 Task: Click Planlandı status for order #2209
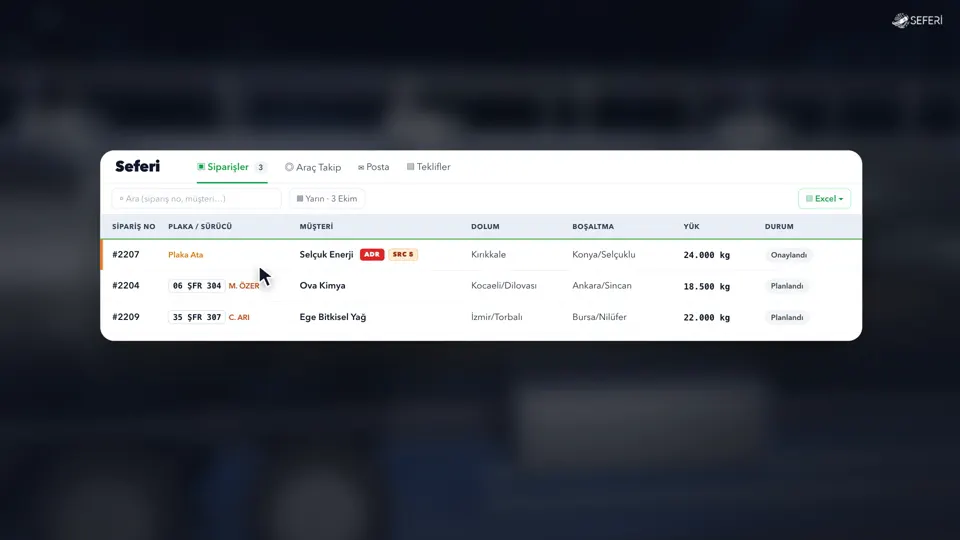coord(787,317)
